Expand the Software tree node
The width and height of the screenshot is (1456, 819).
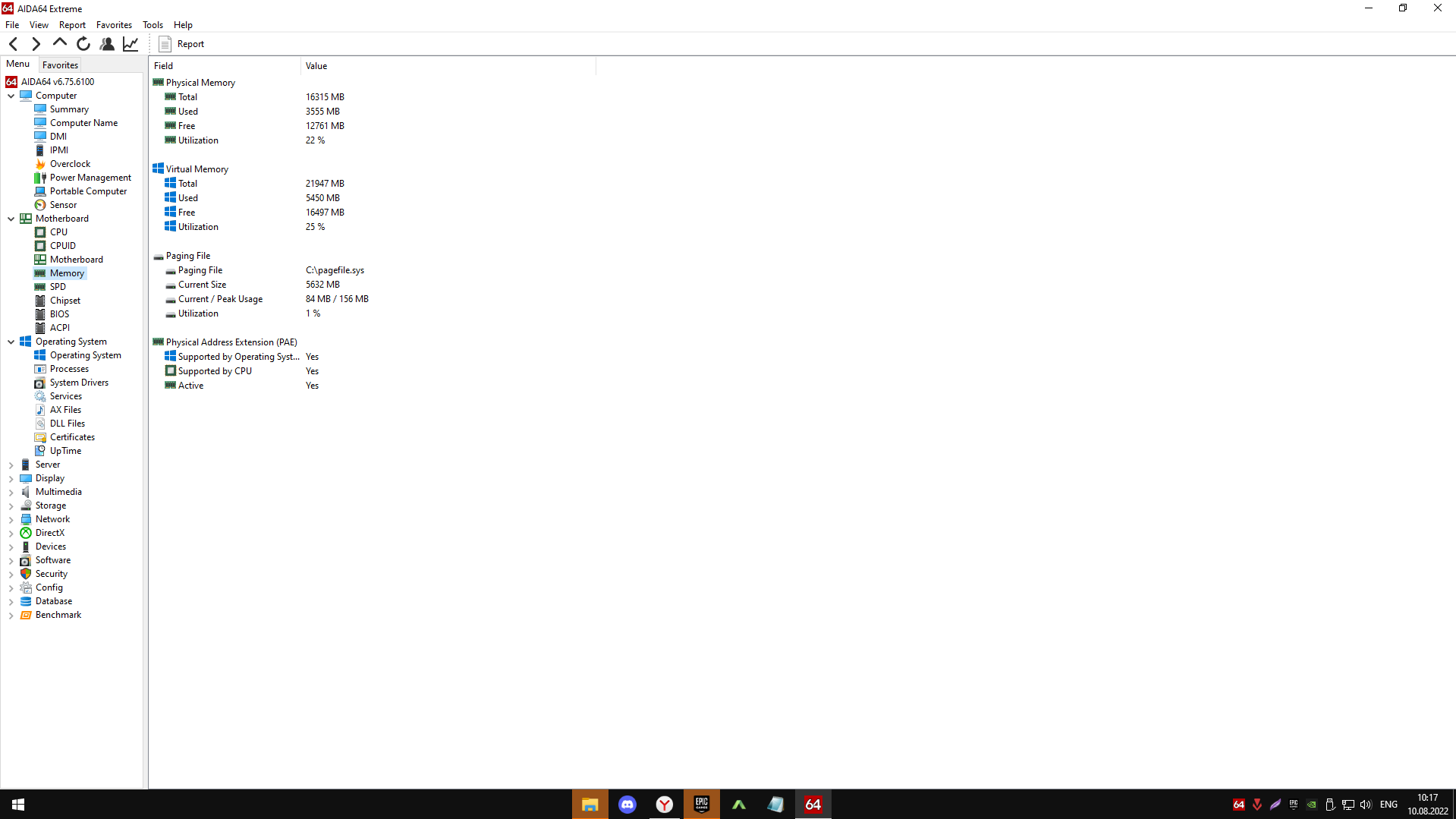(x=11, y=560)
